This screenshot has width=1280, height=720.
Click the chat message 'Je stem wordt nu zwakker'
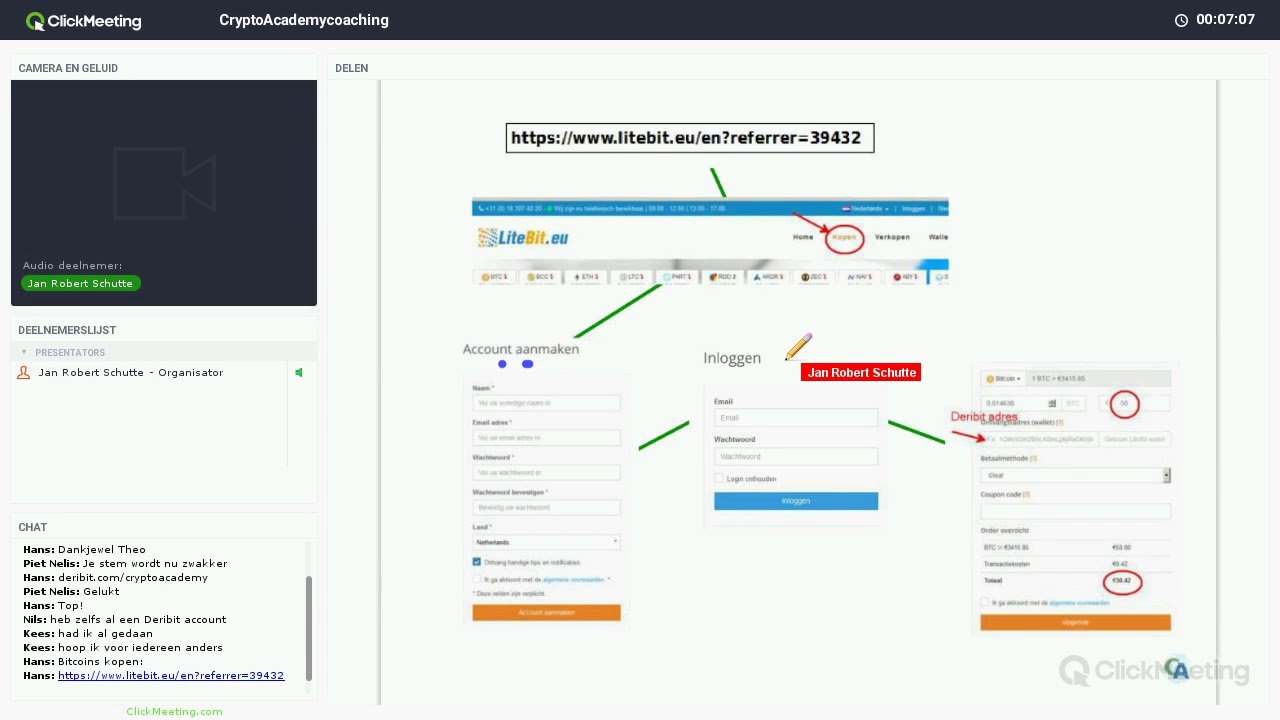point(155,564)
